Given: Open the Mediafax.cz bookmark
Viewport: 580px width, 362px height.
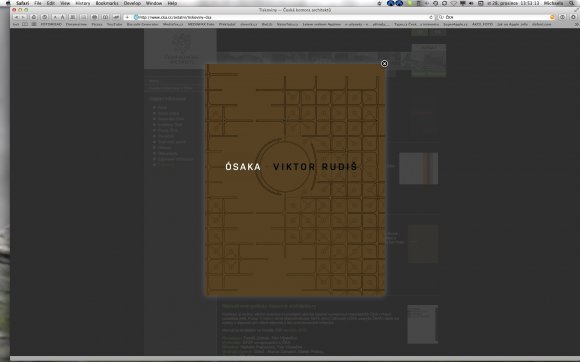Looking at the screenshot, I should tap(173, 24).
